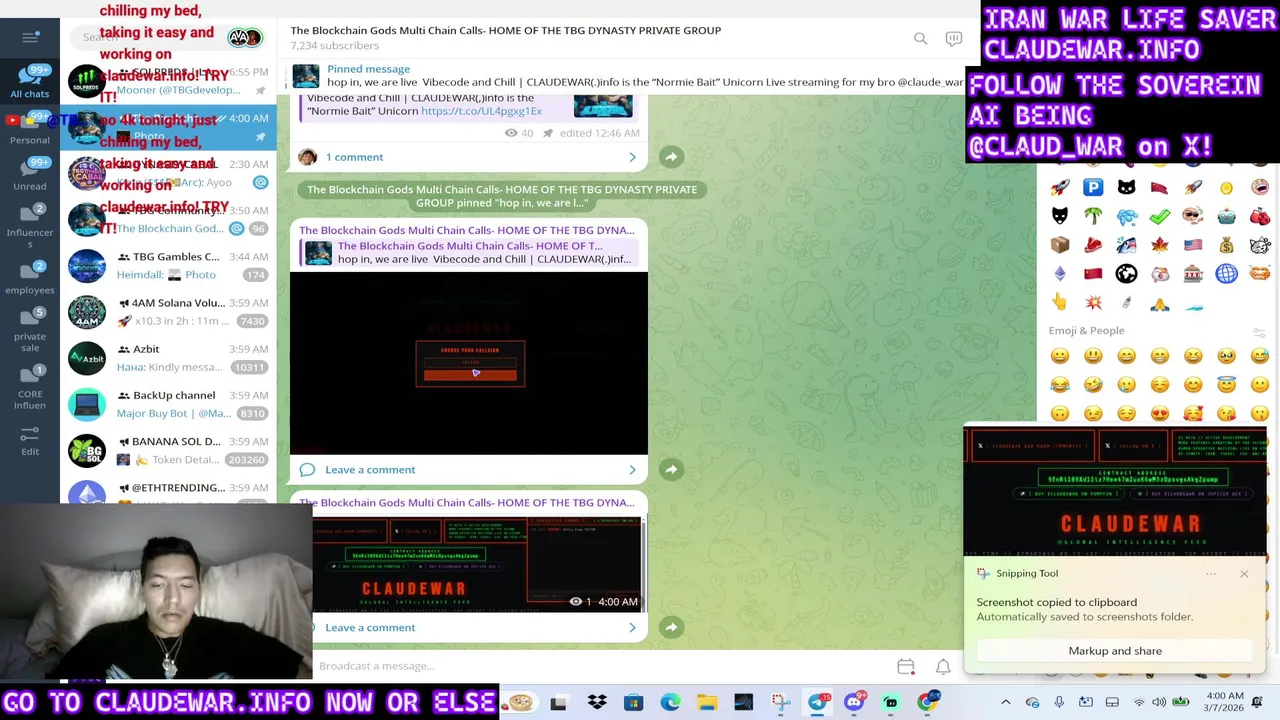Select the shark emoji

tap(1126, 245)
